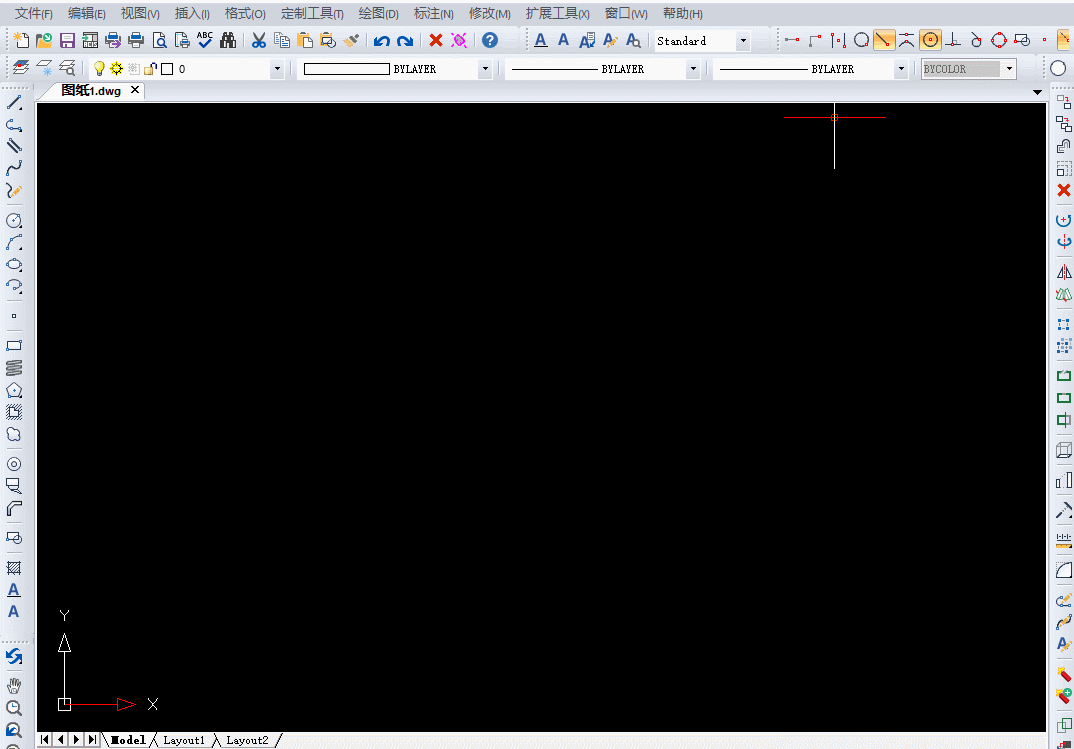Open the linetype BYLAYER dropdown
1074x749 pixels.
coord(693,68)
